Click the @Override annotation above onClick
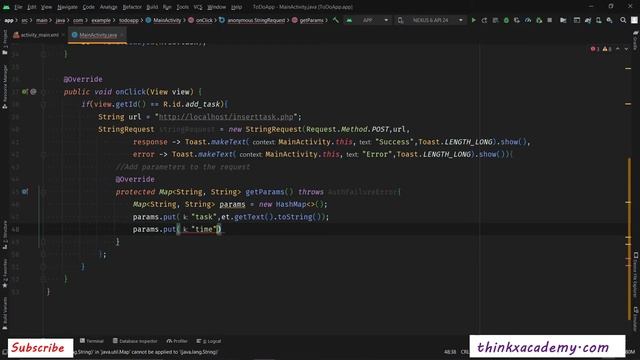Viewport: 640px width, 360px height. click(83, 79)
